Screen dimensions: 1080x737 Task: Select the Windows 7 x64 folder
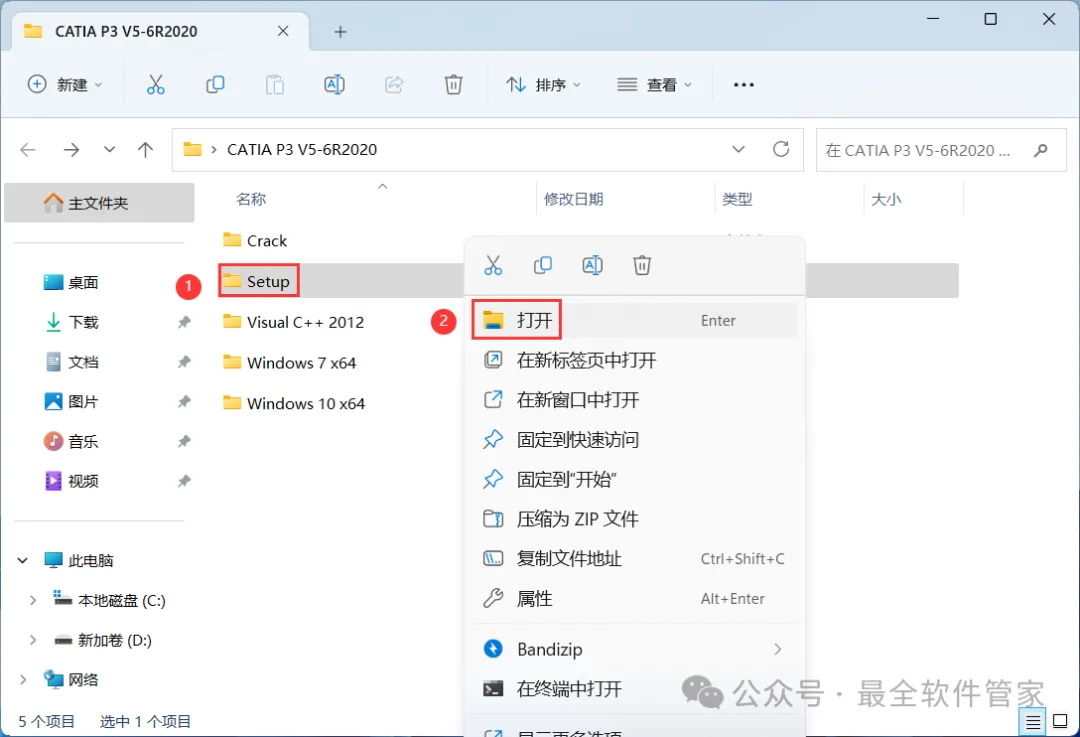click(289, 362)
